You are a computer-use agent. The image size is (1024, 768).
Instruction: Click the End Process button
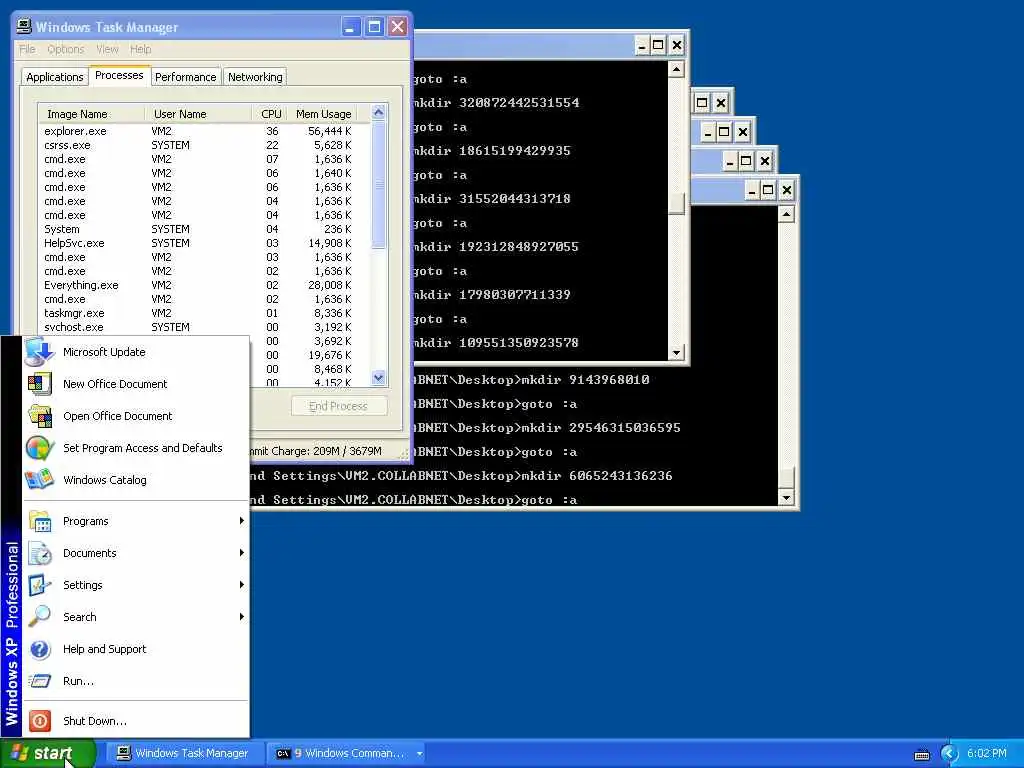click(x=338, y=406)
